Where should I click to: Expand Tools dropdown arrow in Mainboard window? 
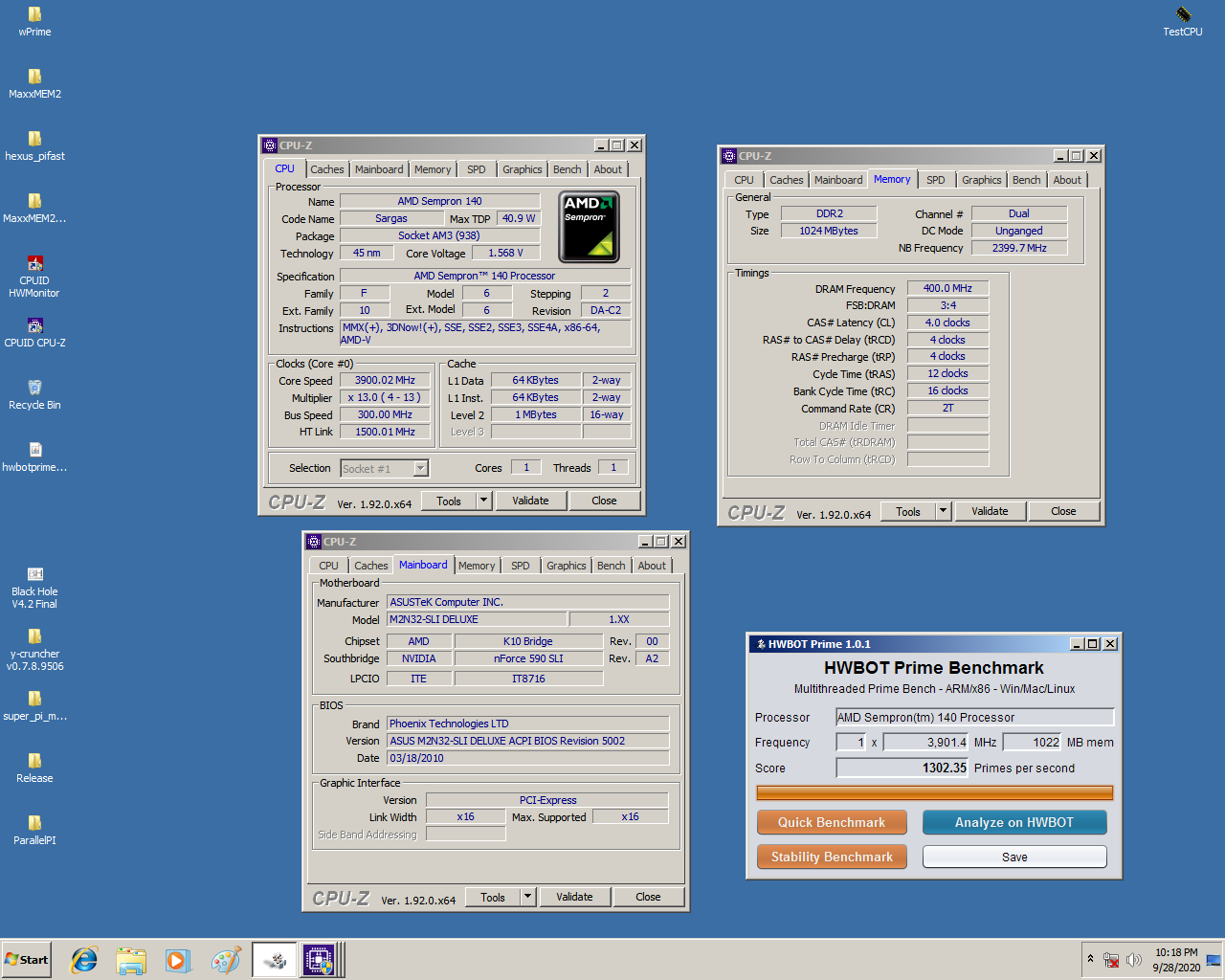[x=527, y=897]
